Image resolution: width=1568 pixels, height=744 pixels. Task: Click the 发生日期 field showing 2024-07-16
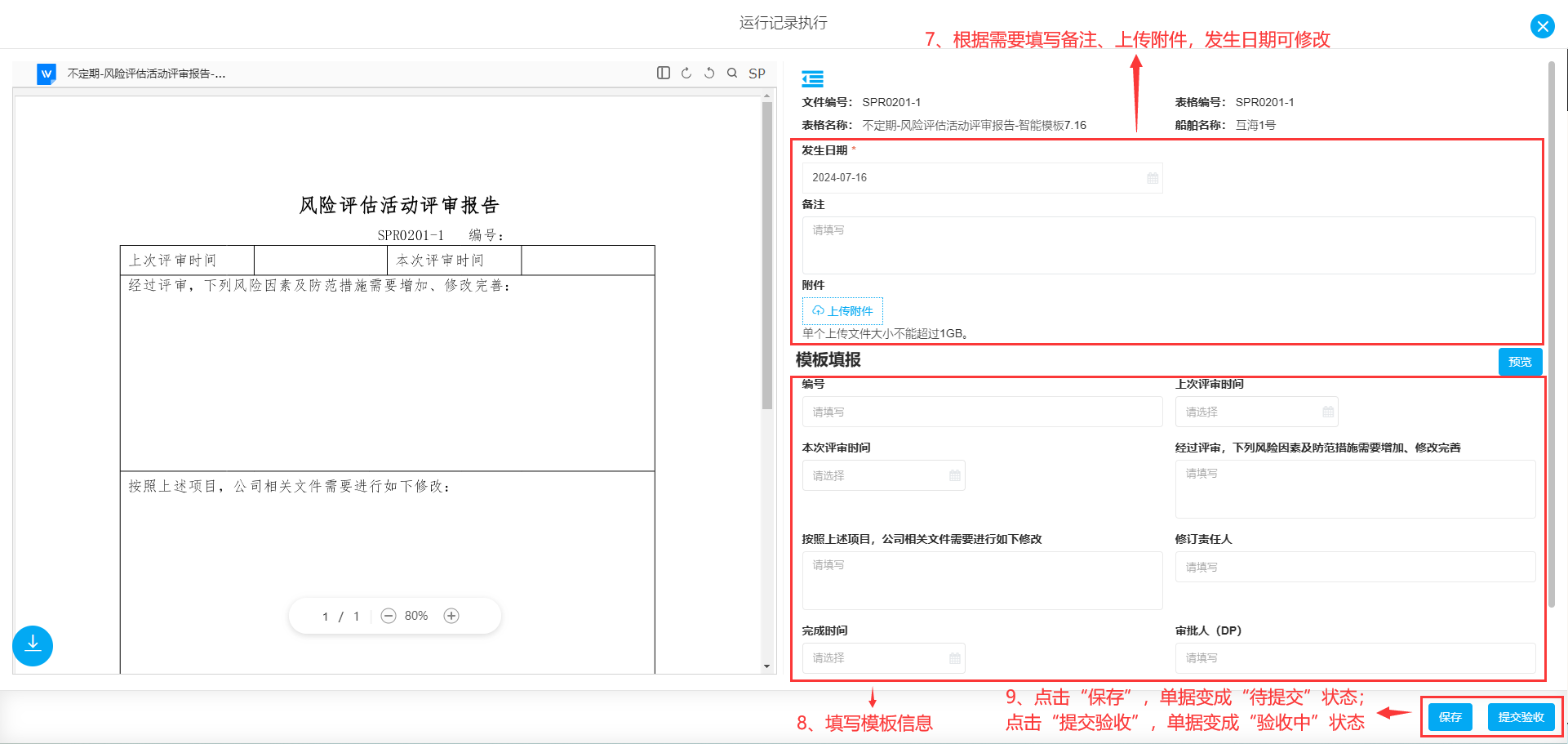point(982,178)
